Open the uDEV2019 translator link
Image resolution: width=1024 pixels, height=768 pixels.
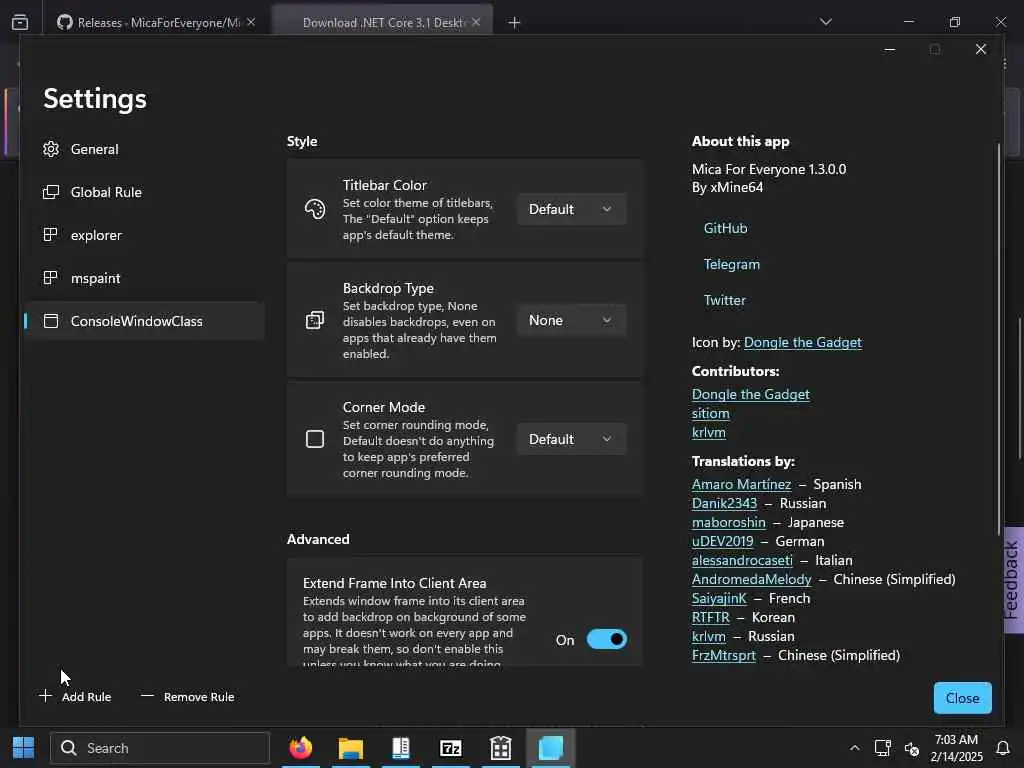coord(722,541)
